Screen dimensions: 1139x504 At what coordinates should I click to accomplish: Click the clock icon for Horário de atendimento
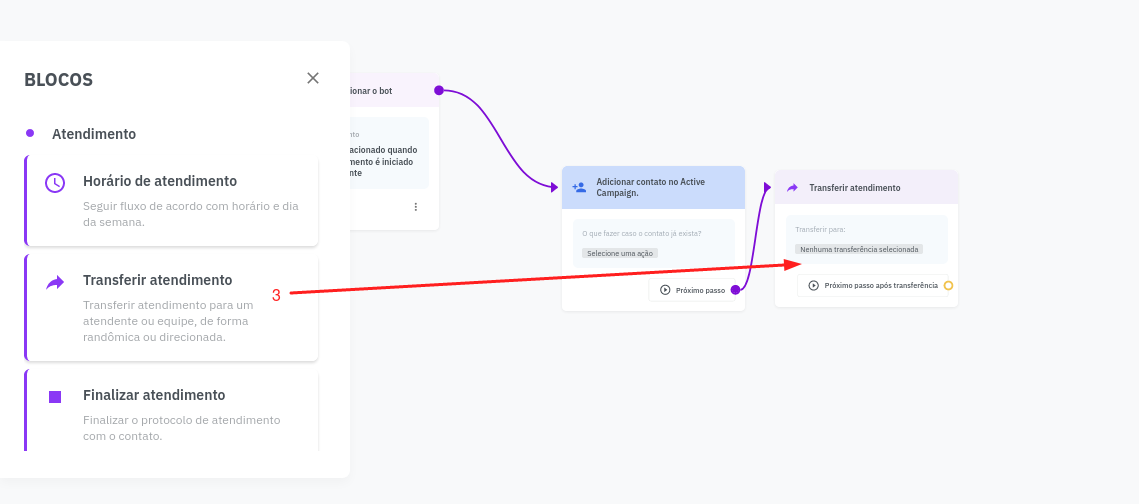[55, 183]
